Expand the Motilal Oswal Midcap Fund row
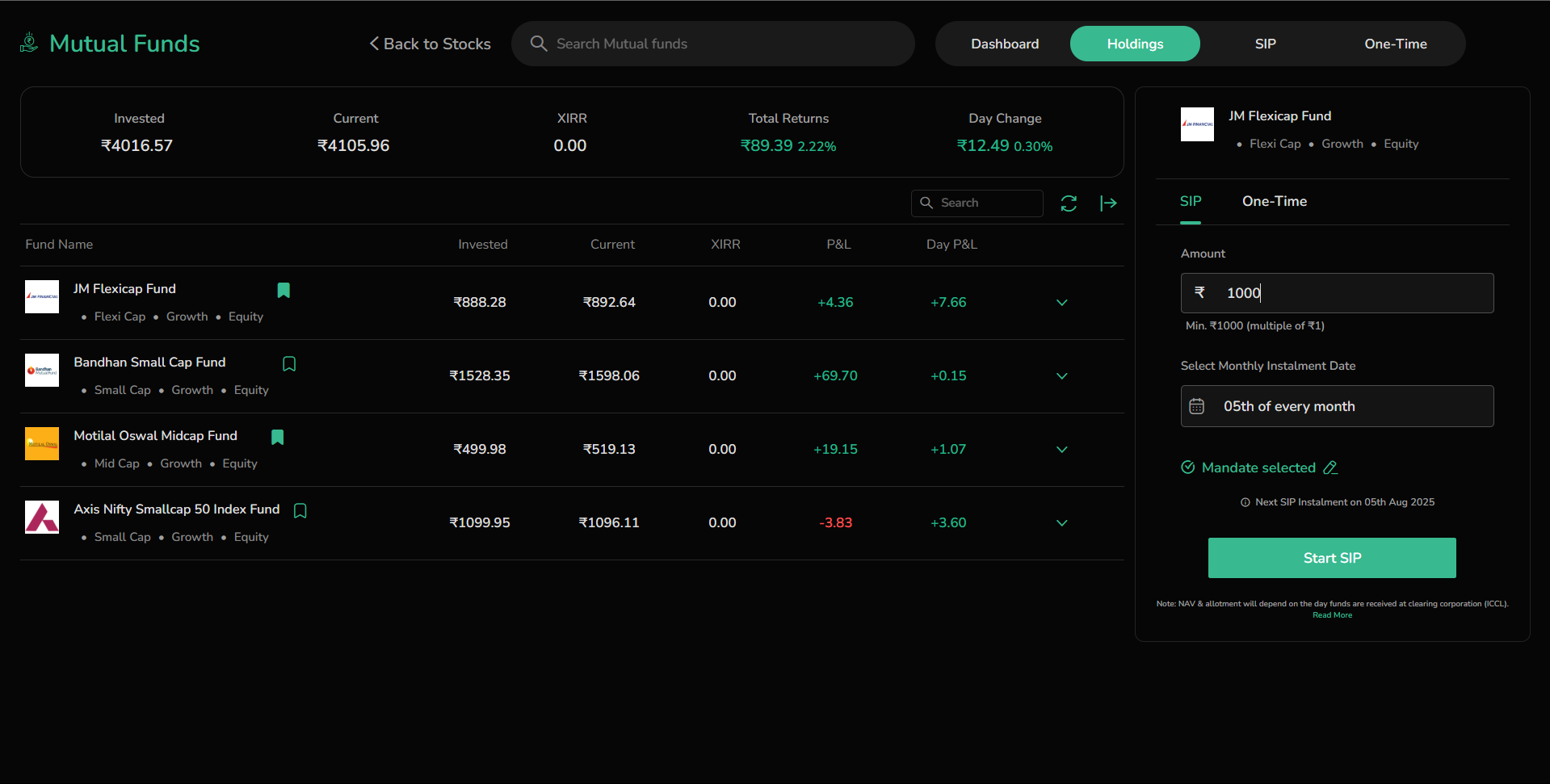The image size is (1550, 784). 1062,450
